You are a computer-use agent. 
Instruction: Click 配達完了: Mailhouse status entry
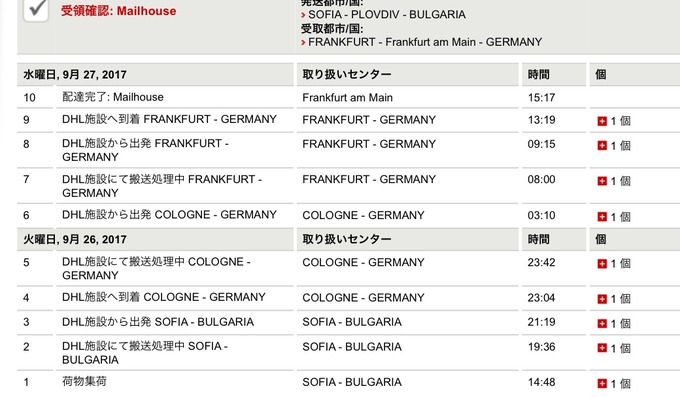pos(113,97)
